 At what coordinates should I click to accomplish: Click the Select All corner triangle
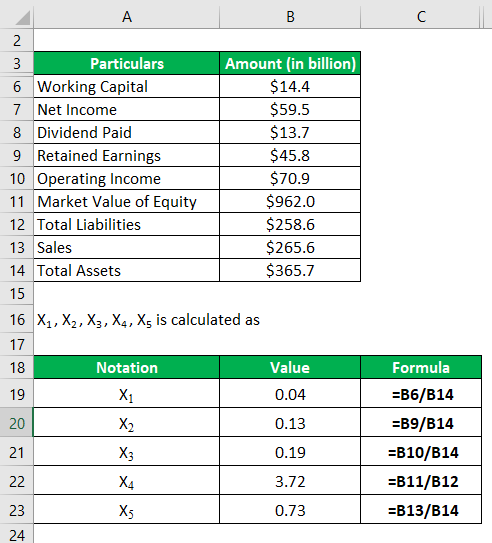[23, 18]
